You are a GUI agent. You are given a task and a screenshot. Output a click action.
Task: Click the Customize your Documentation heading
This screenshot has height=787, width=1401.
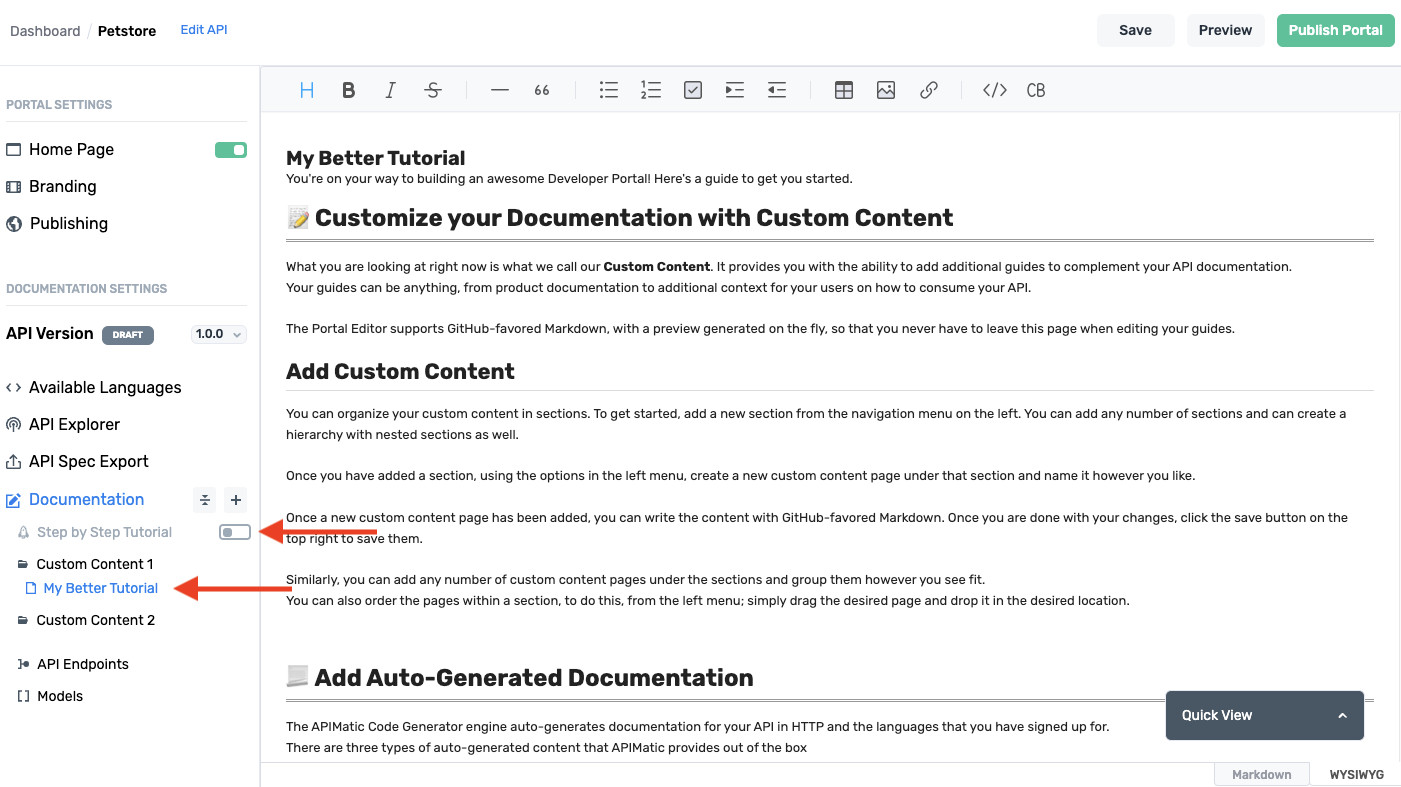634,217
